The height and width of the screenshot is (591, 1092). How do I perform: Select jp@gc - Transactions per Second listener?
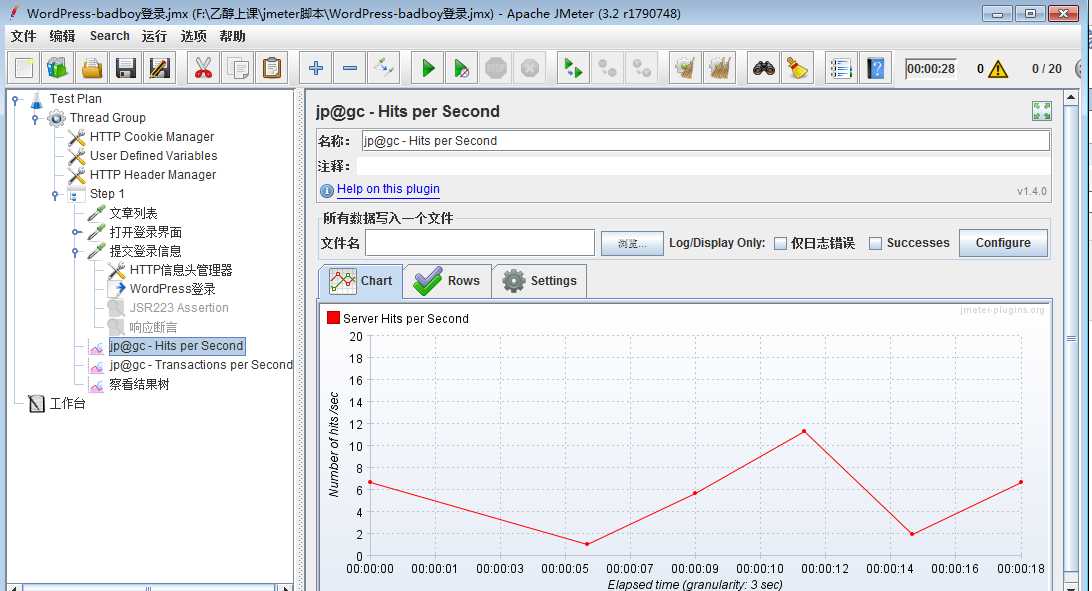click(x=201, y=365)
